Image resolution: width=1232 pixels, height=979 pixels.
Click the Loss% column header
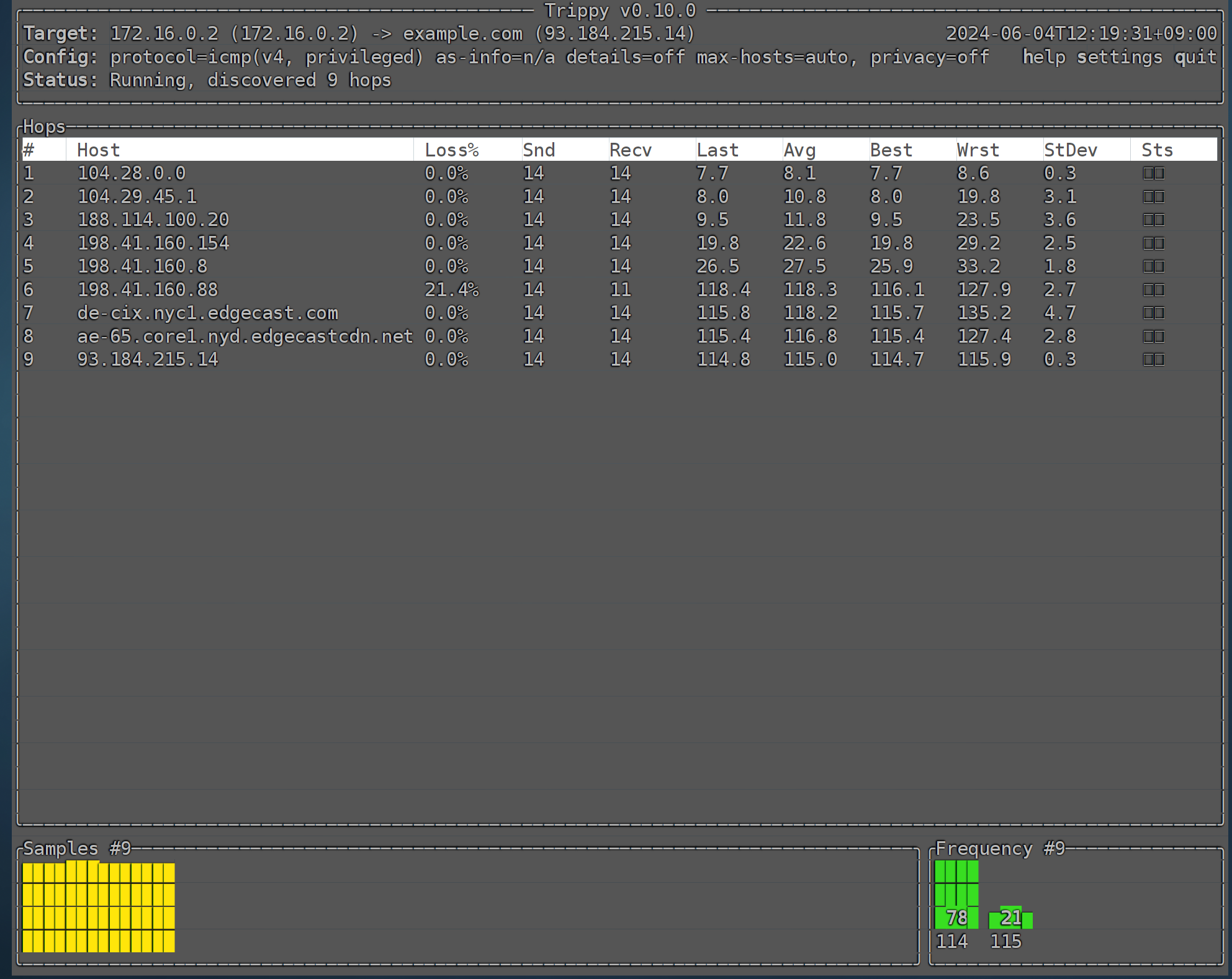tap(451, 150)
